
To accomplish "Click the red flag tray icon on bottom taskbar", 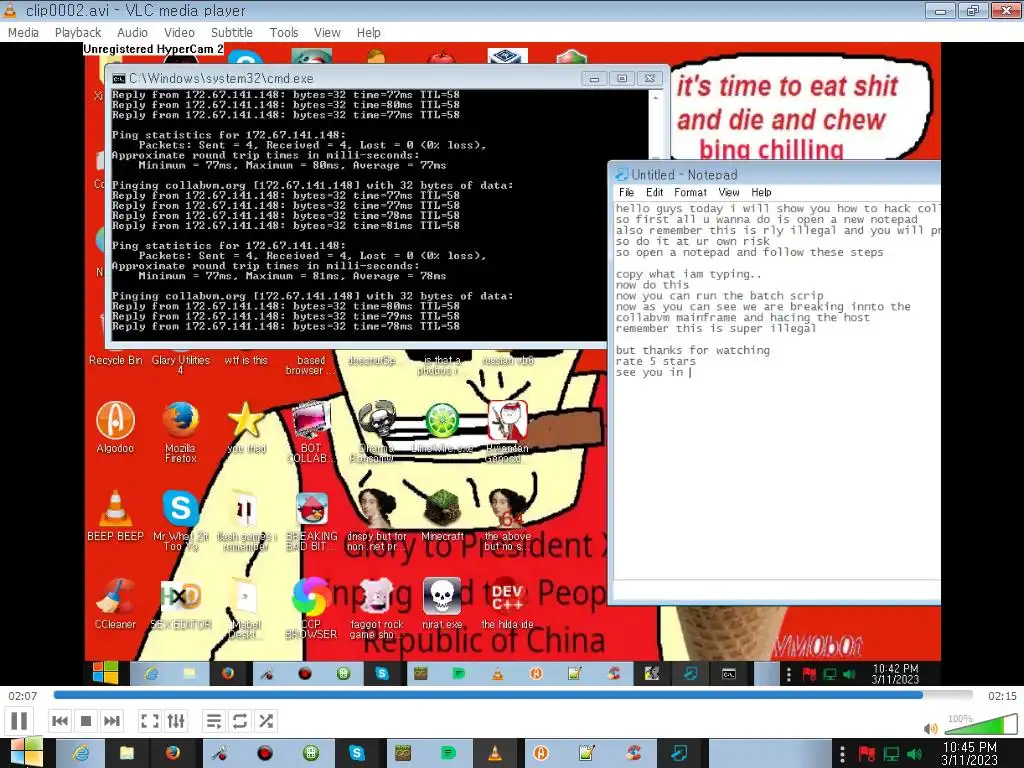I will (x=867, y=754).
